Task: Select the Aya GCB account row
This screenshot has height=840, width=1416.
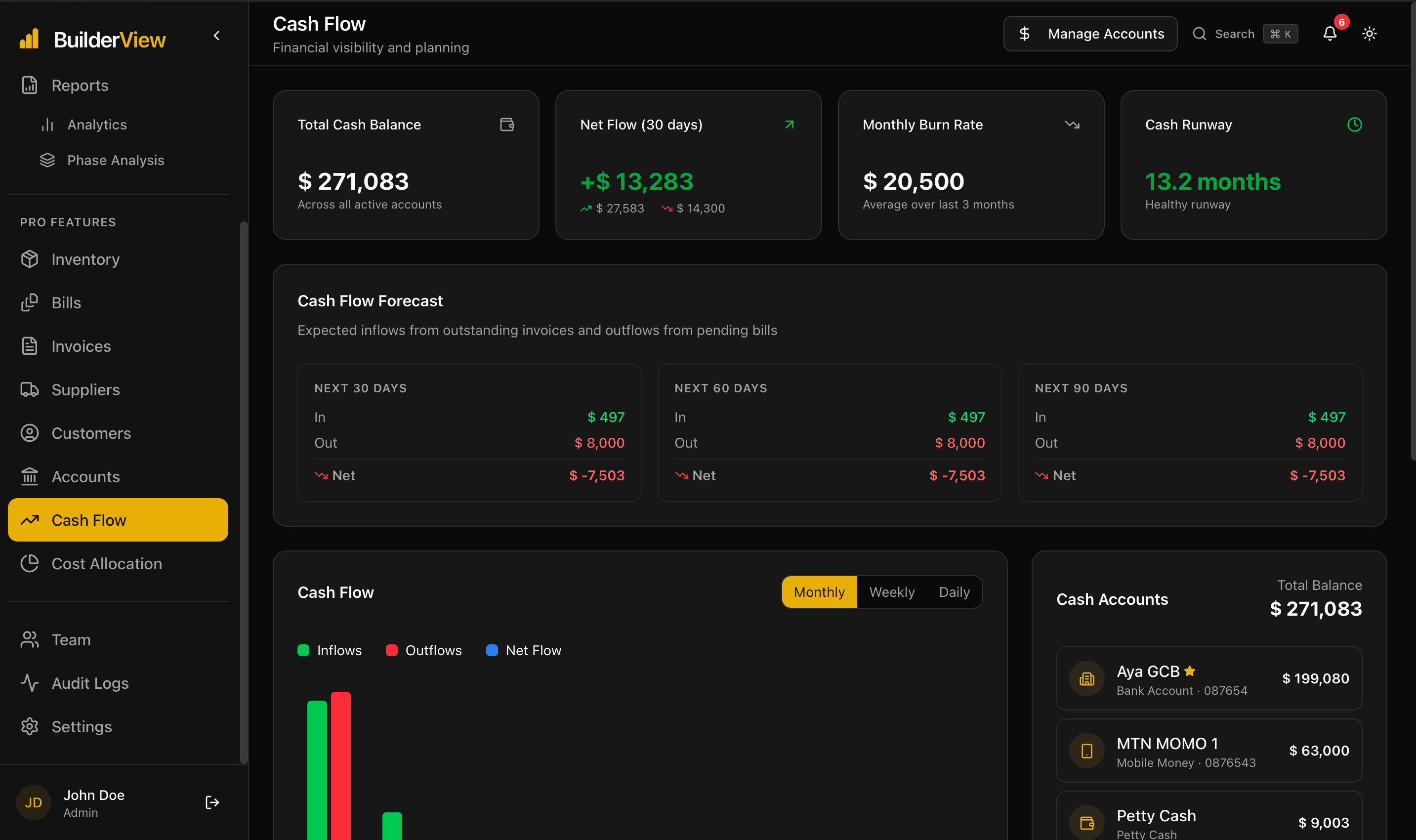Action: pos(1209,678)
